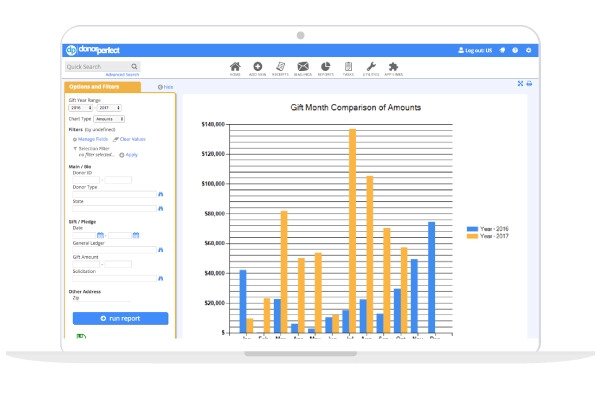Open the App Links puzzle icon

click(393, 67)
